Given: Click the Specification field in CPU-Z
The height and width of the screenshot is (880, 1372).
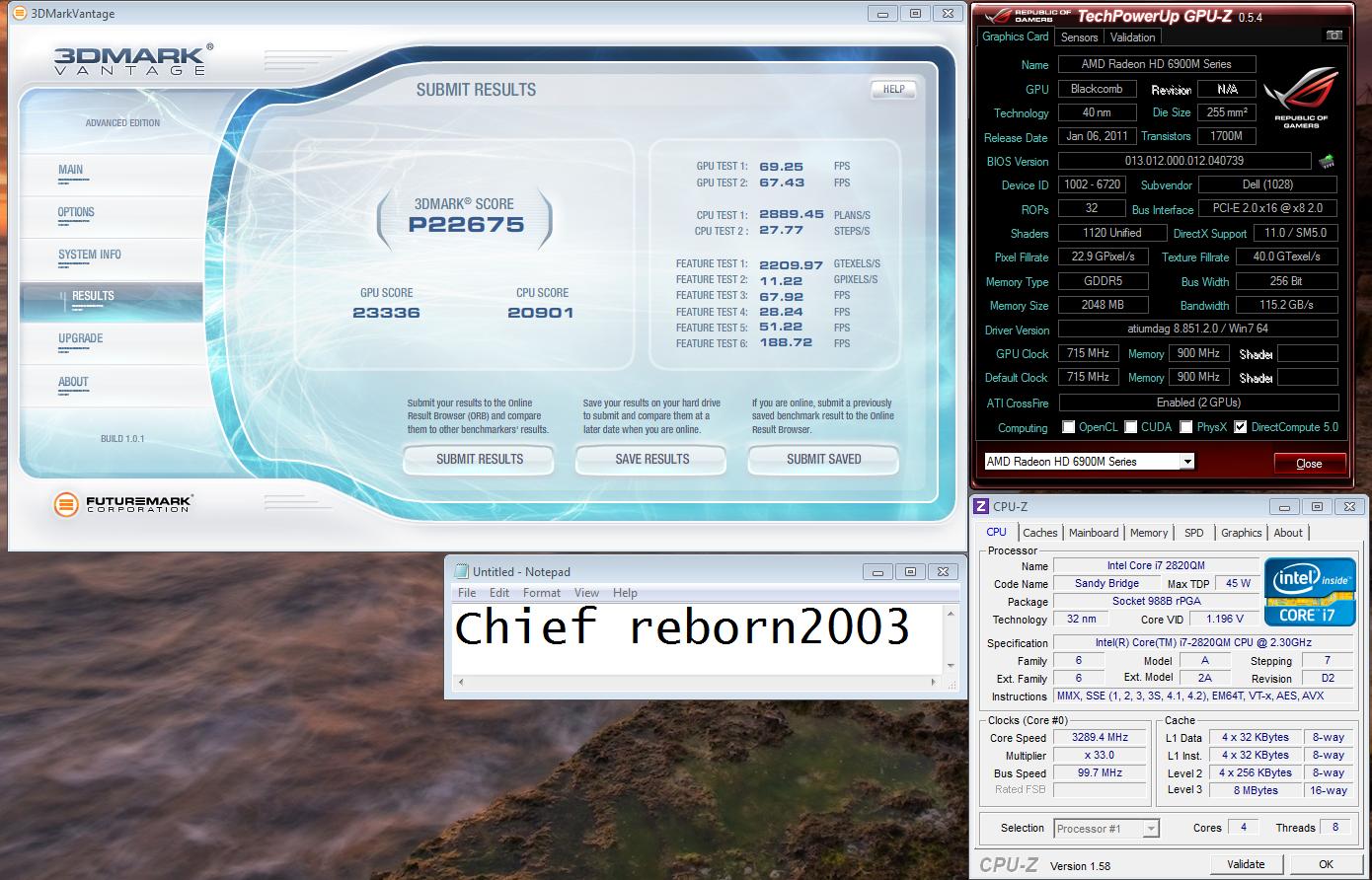Looking at the screenshot, I should [x=1203, y=643].
